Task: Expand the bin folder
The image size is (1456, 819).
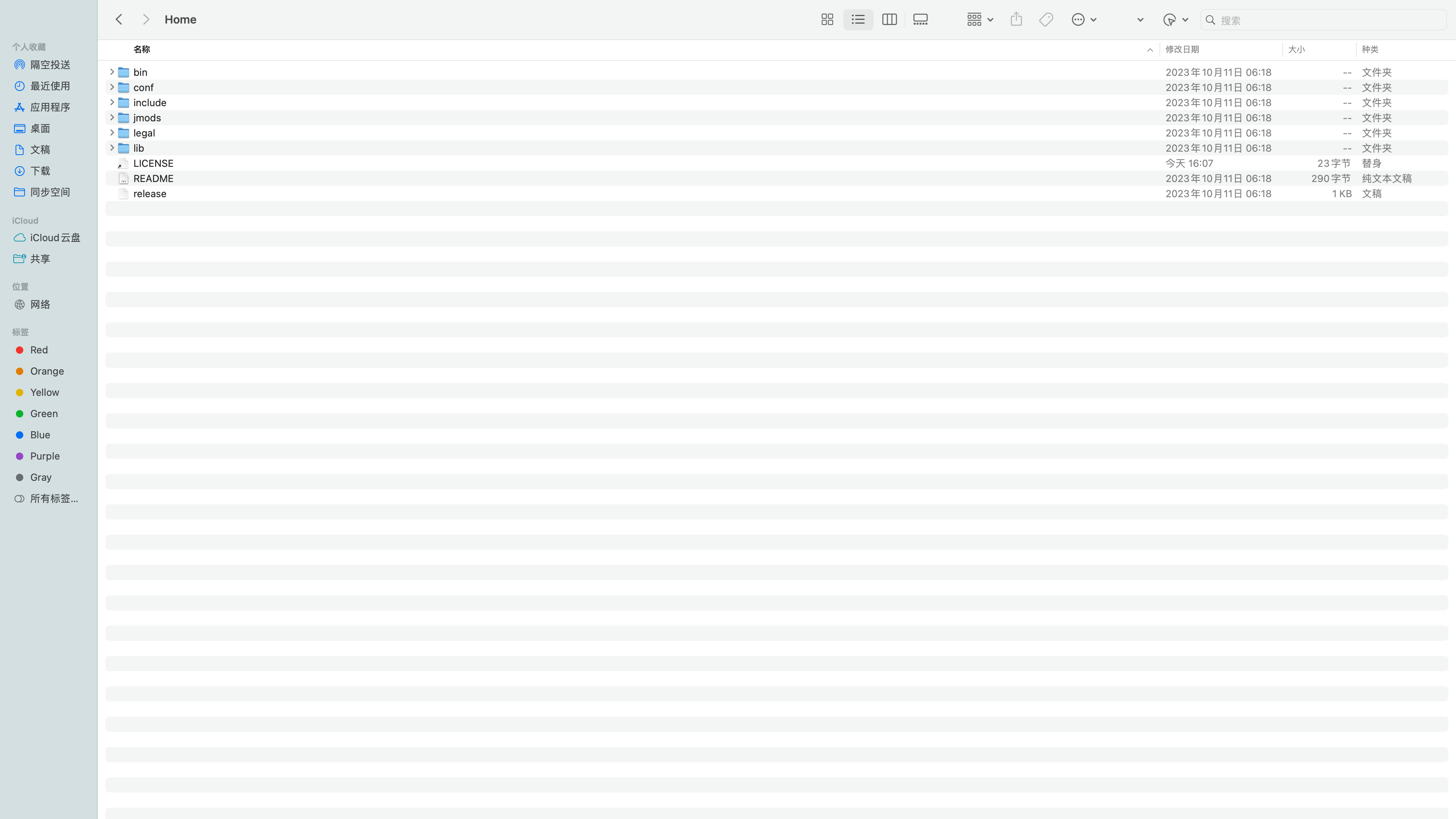Action: click(112, 72)
